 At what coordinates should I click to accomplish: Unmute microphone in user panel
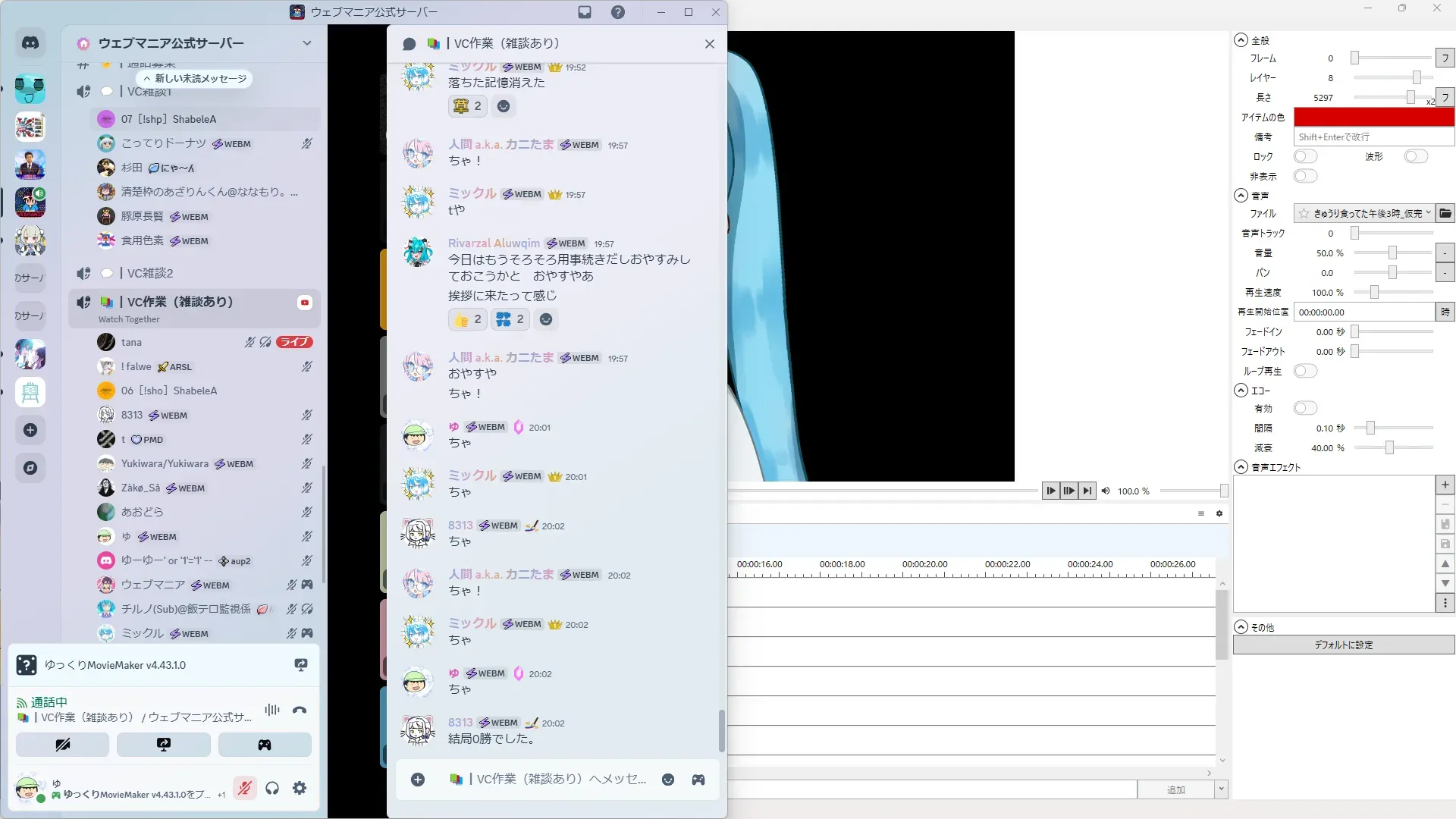point(244,788)
